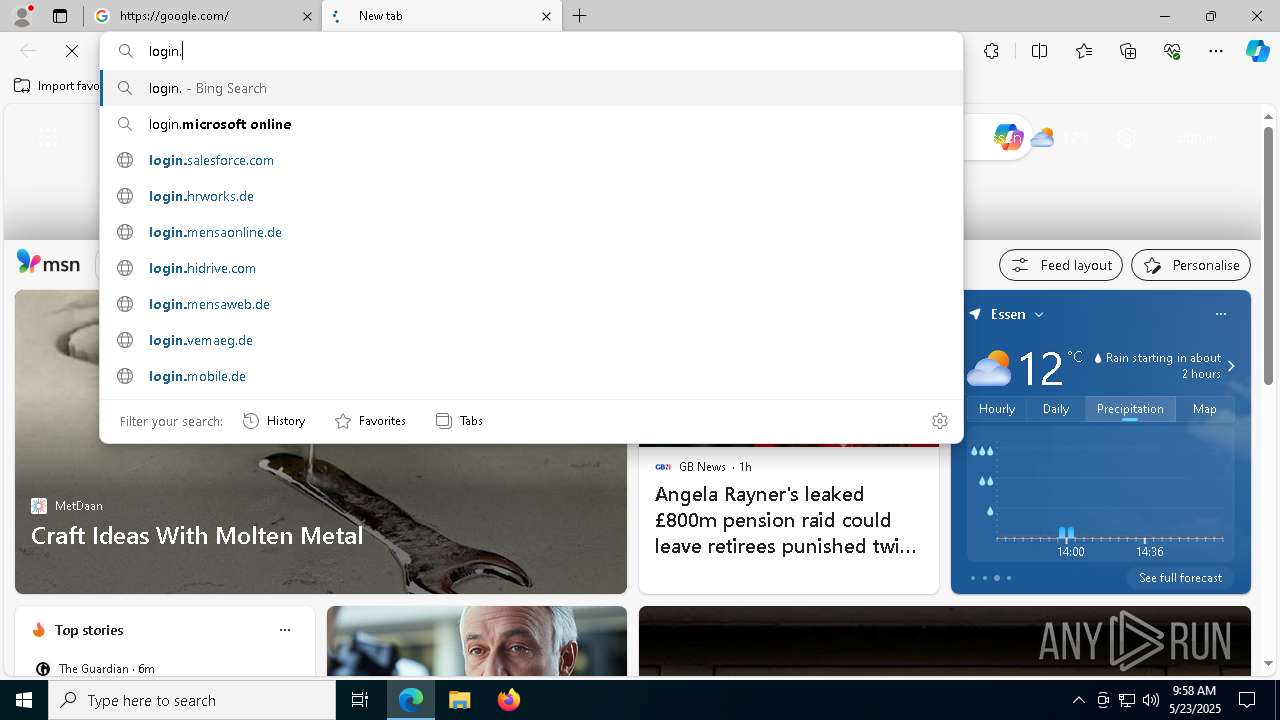Image resolution: width=1280 pixels, height=720 pixels.
Task: Click the msn logo
Action: tap(48, 263)
